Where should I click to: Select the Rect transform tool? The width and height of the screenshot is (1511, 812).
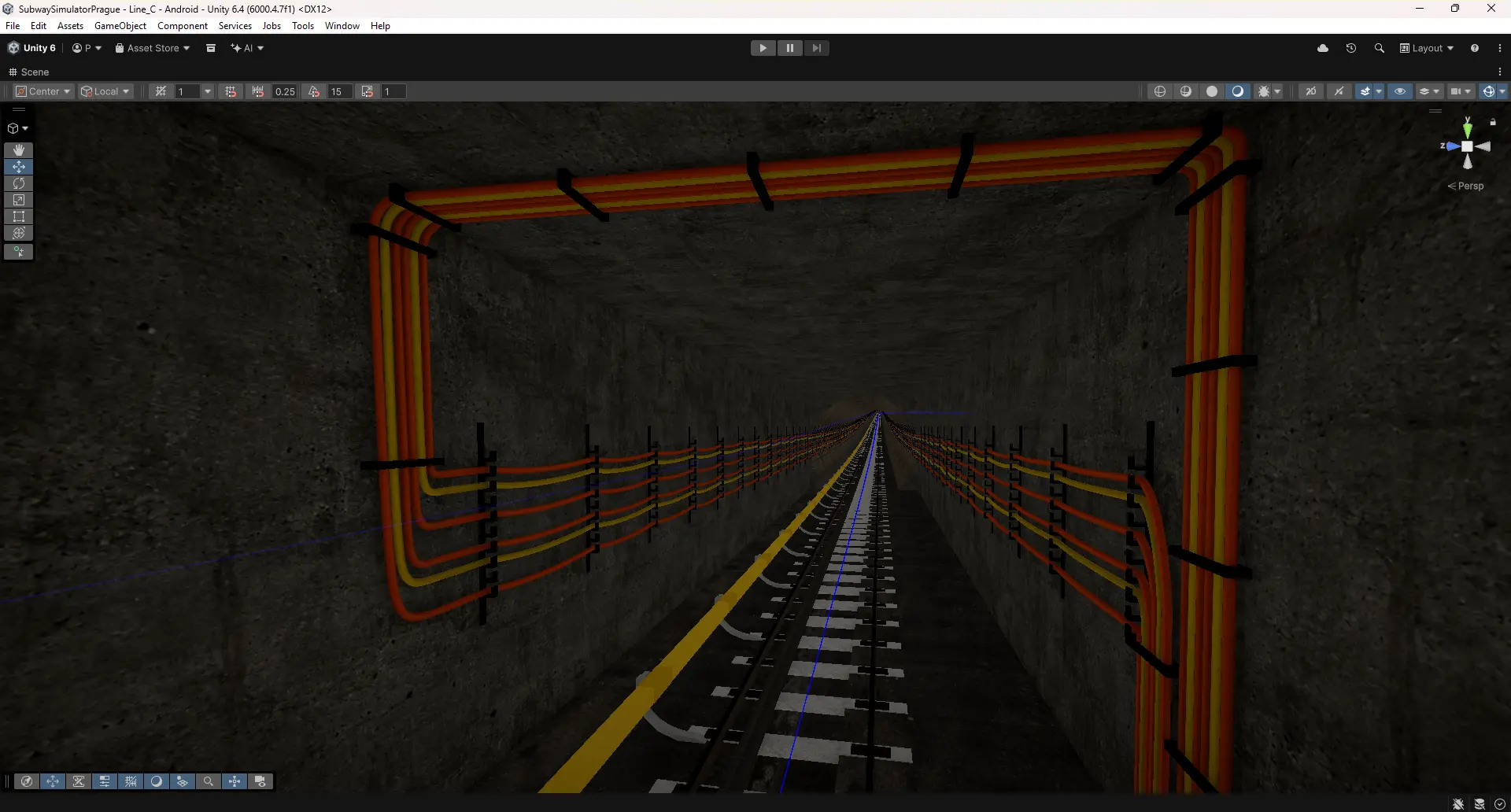click(19, 216)
